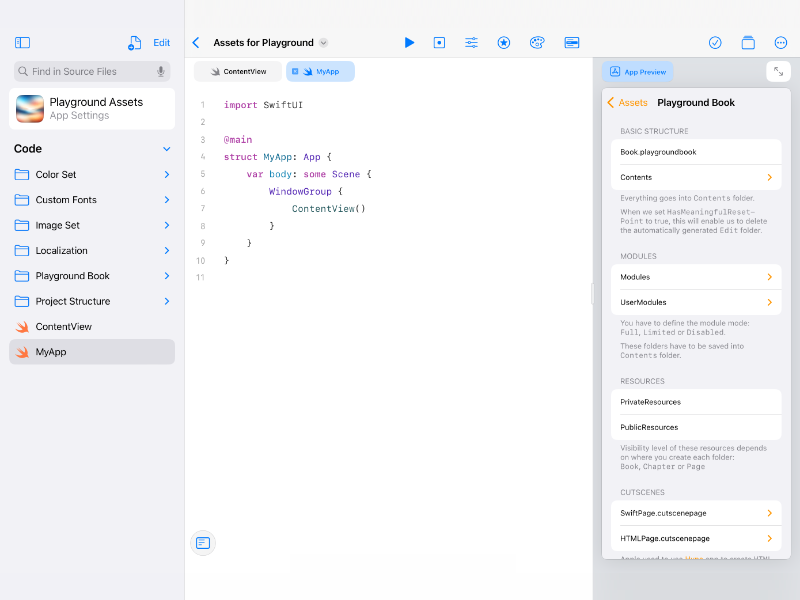This screenshot has width=800, height=600.
Task: Open the Modules row in the preview list
Action: tap(695, 277)
